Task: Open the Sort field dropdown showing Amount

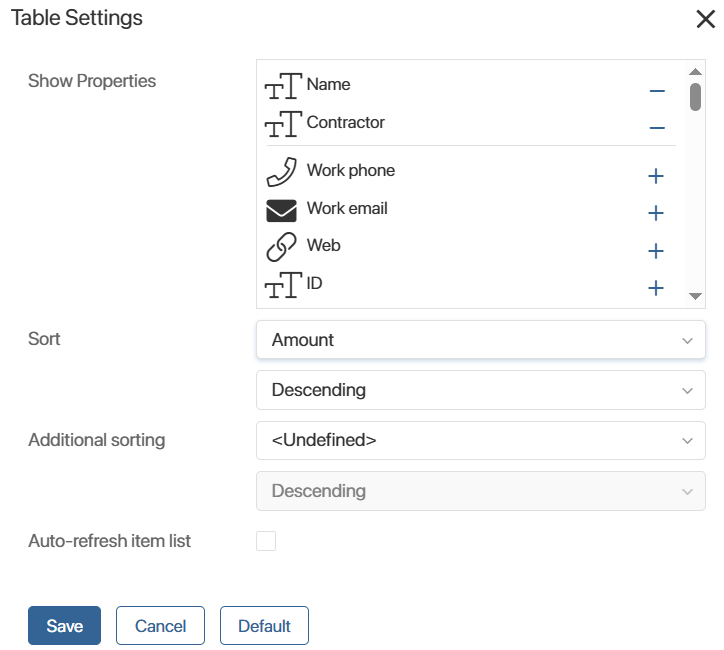Action: [480, 340]
